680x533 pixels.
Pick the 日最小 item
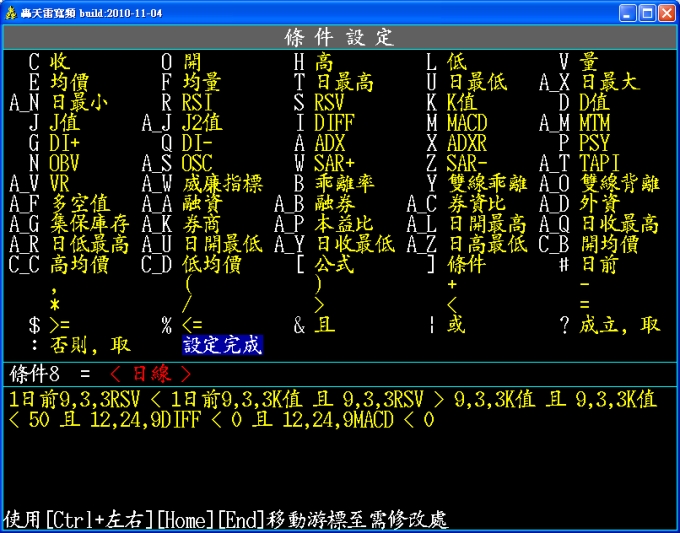(x=80, y=103)
